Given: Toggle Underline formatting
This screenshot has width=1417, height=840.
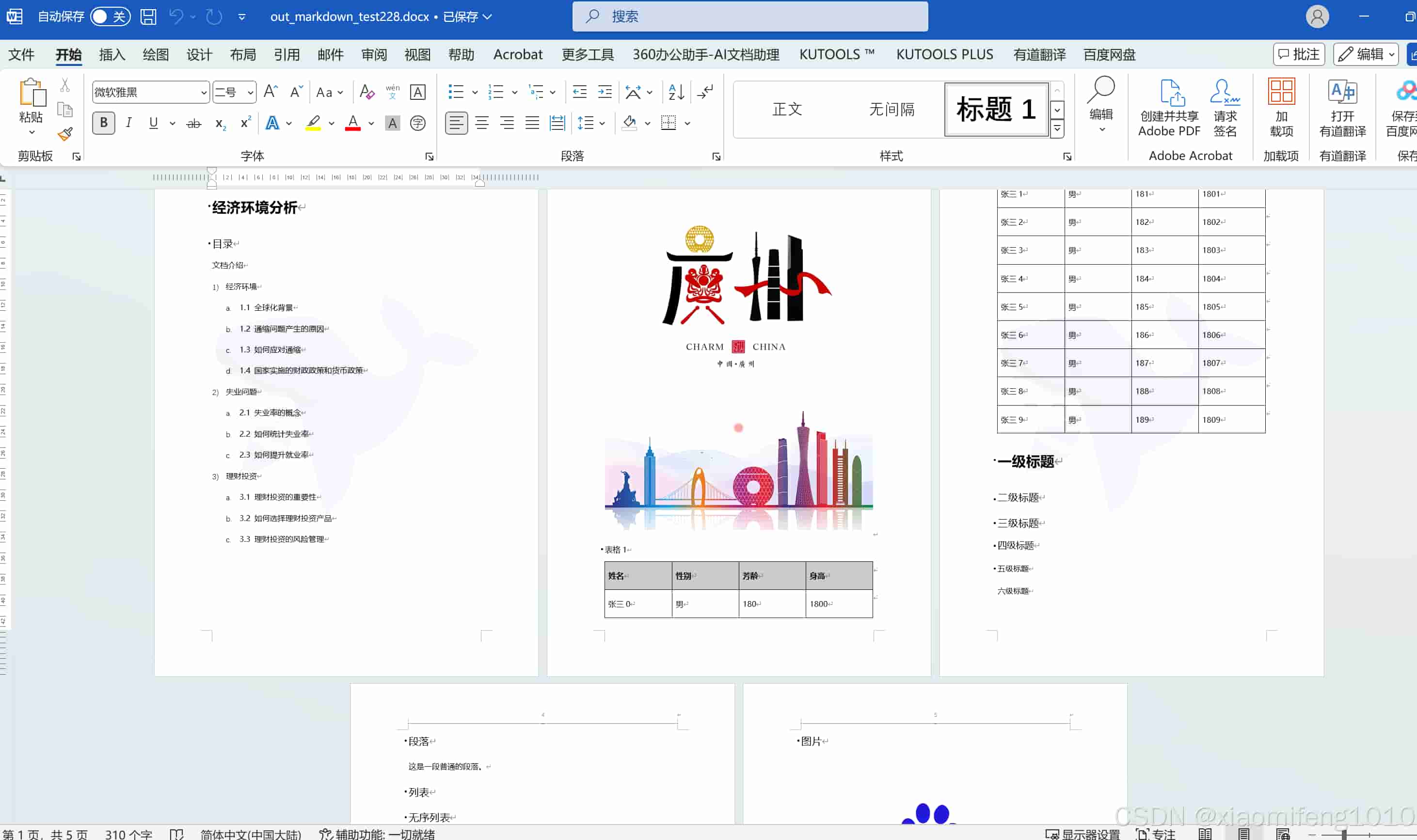Looking at the screenshot, I should [x=153, y=123].
